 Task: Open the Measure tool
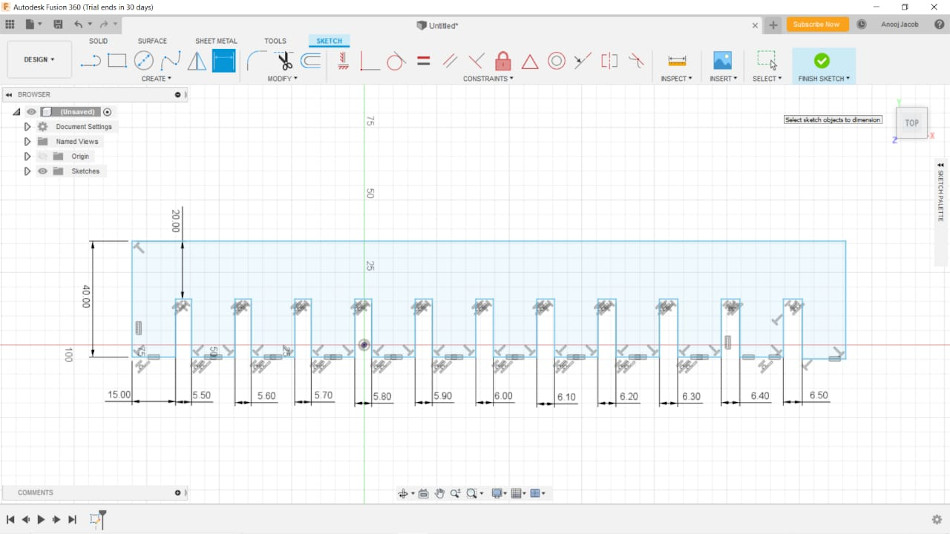tap(677, 61)
